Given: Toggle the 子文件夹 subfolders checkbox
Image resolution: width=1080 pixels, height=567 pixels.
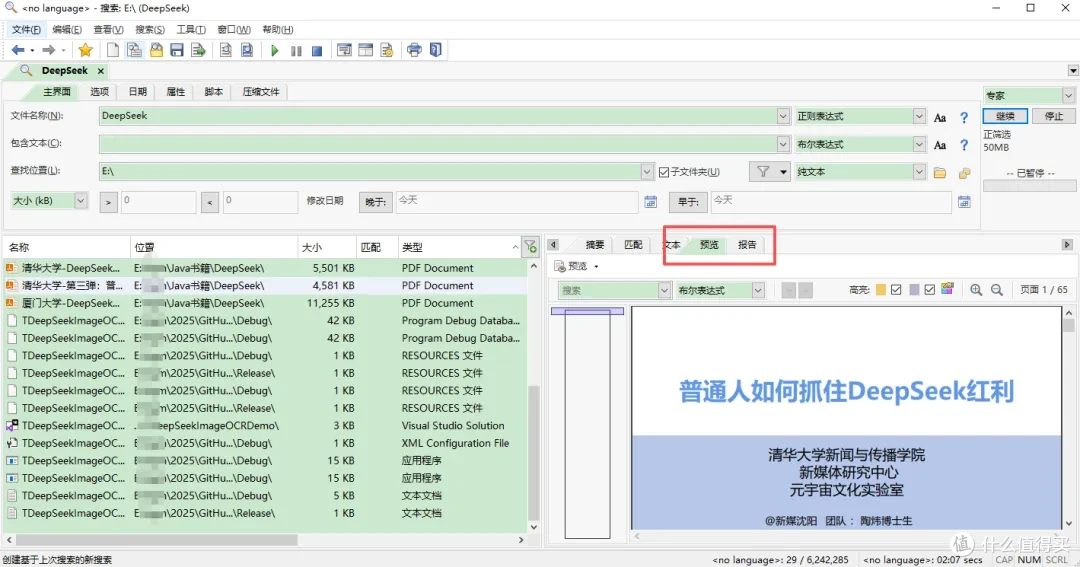Looking at the screenshot, I should coord(664,172).
